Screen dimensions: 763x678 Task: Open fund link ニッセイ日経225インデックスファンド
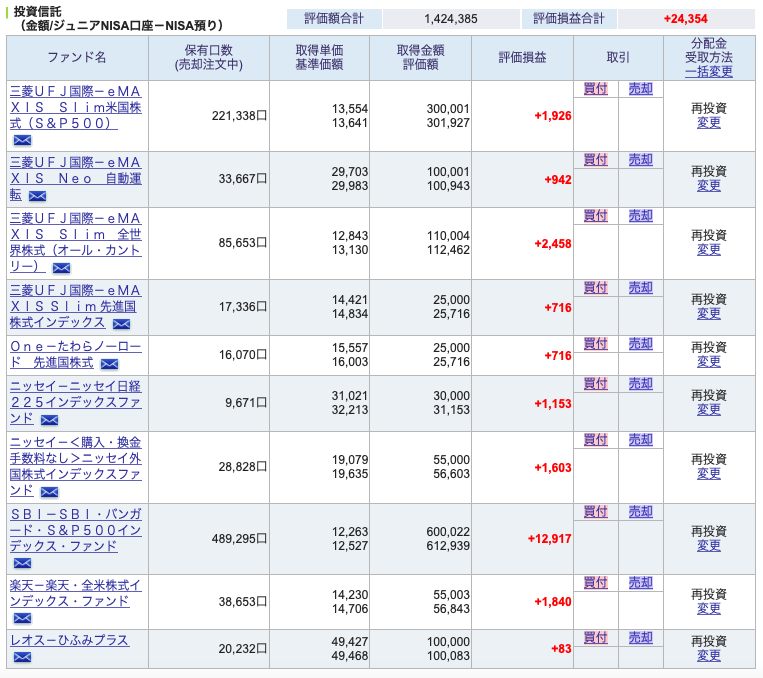point(75,402)
